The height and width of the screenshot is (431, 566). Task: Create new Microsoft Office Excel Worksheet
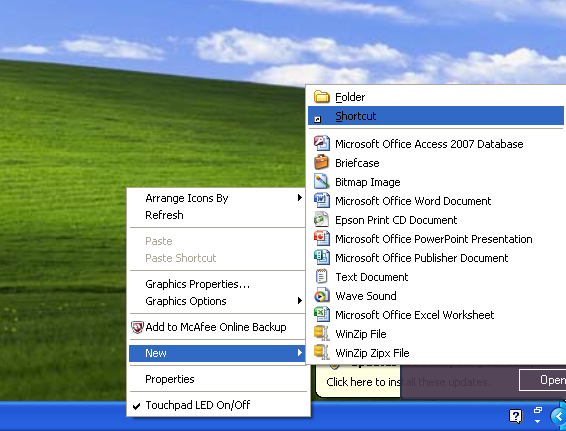[x=436, y=315]
